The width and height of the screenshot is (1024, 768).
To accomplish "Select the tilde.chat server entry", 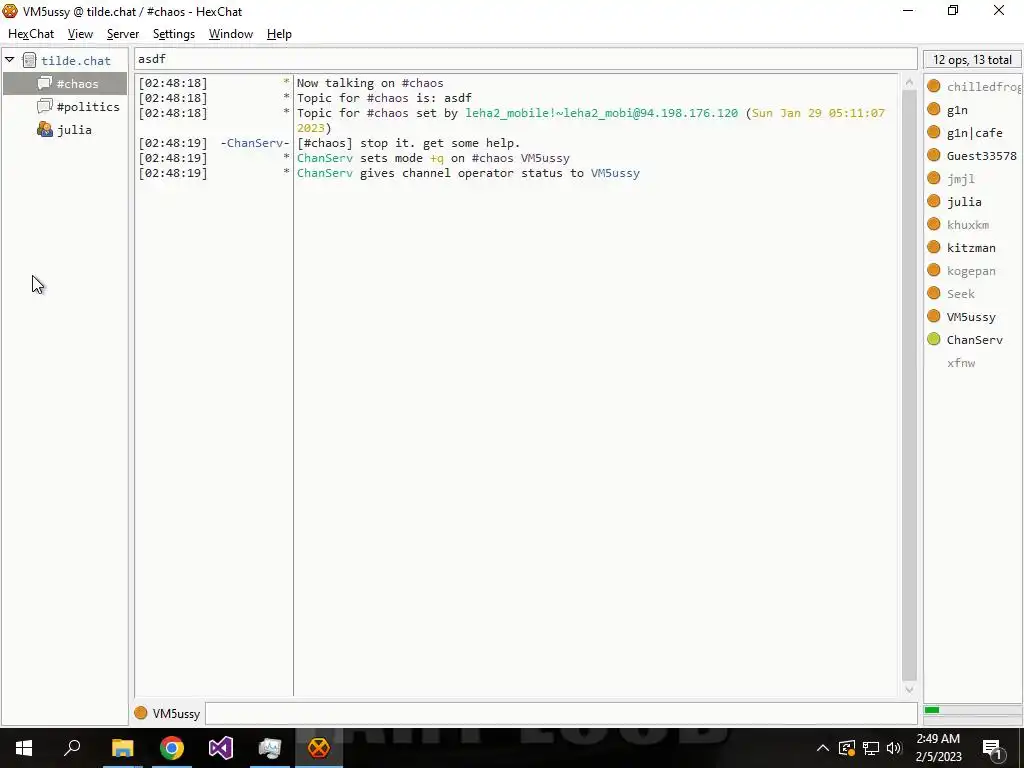I will [x=76, y=61].
